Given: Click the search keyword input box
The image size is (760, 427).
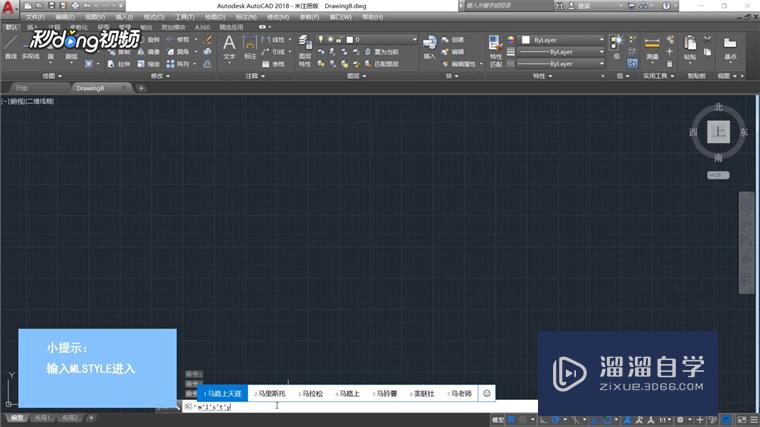Looking at the screenshot, I should click(507, 6).
